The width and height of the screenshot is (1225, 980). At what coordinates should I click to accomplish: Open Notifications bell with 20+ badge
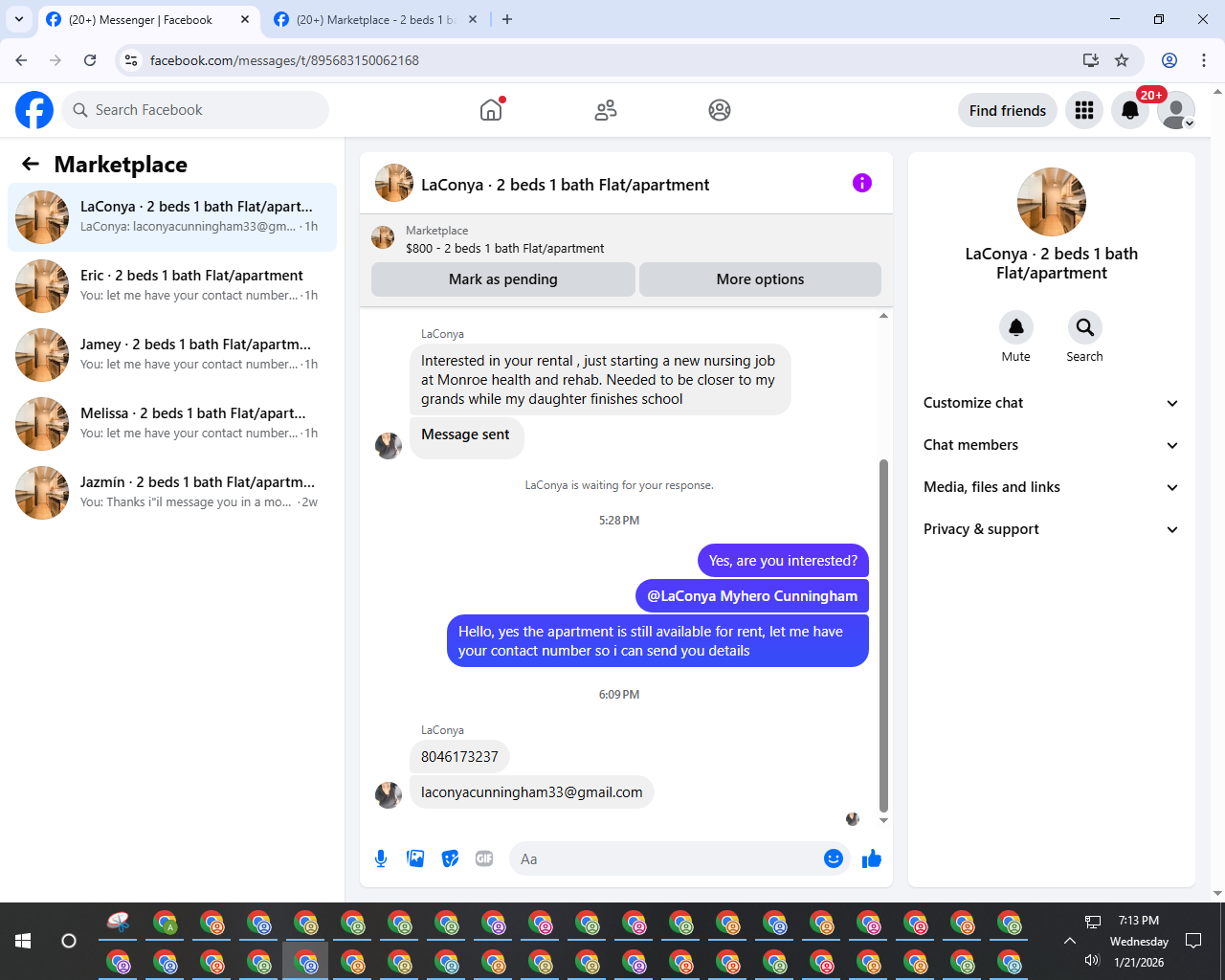pos(1130,110)
